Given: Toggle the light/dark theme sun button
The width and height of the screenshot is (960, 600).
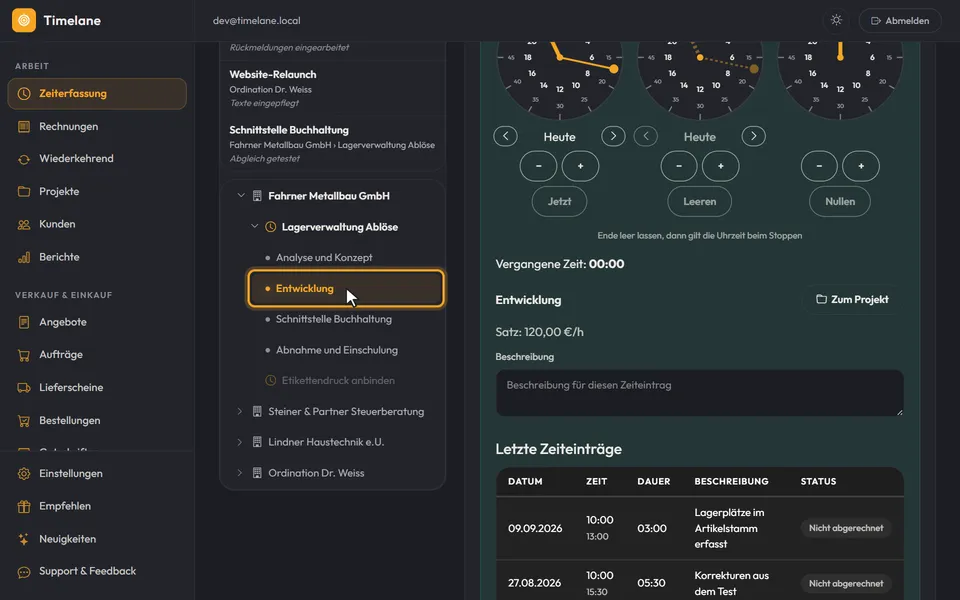Looking at the screenshot, I should [x=836, y=20].
